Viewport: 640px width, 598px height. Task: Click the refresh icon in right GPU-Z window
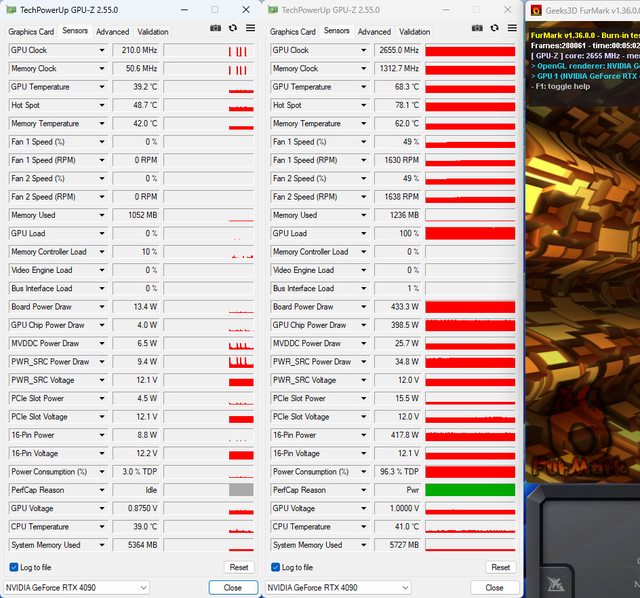click(x=494, y=29)
